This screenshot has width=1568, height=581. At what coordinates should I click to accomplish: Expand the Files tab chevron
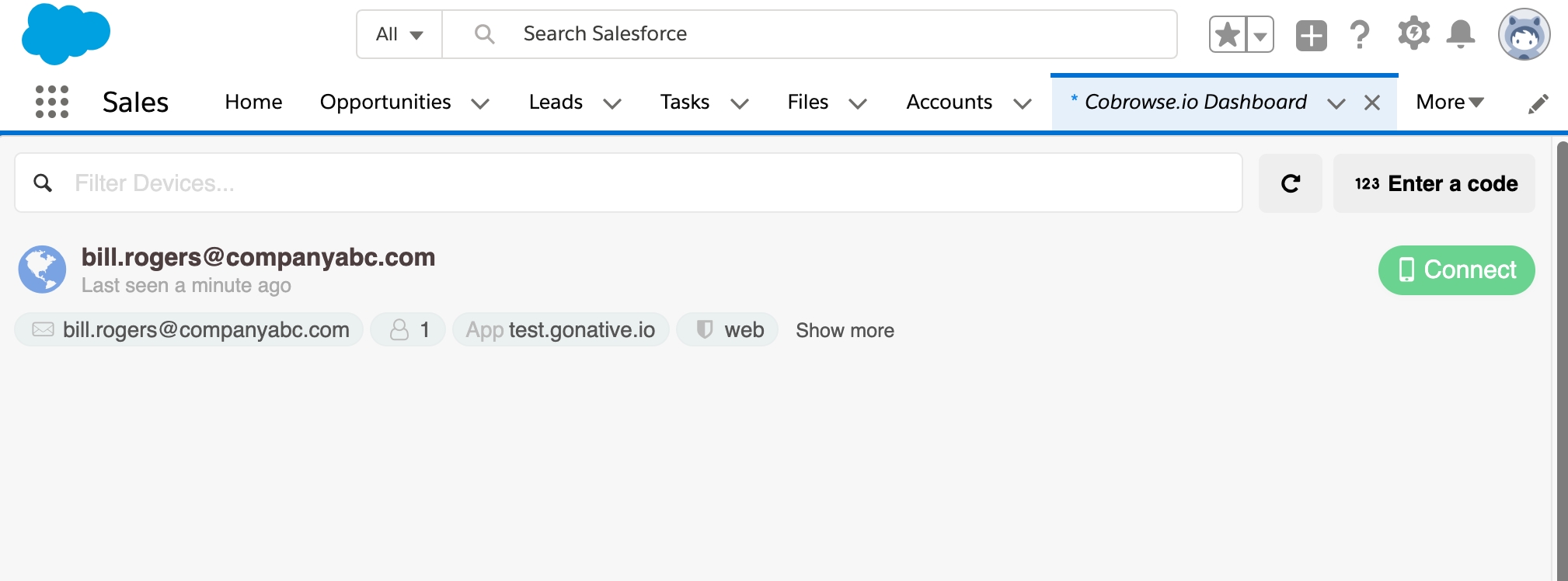(858, 103)
